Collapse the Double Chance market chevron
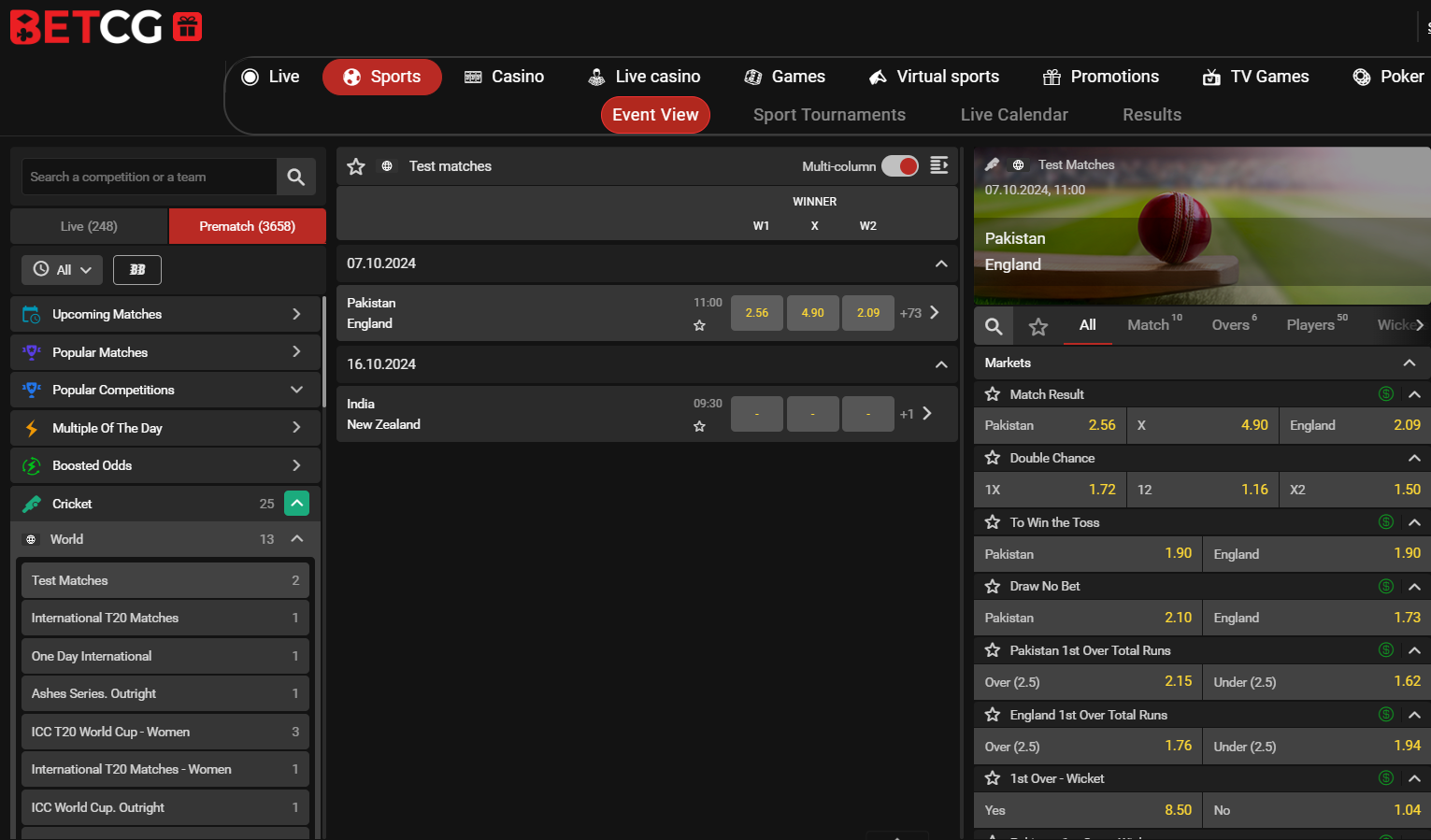This screenshot has height=840, width=1431. pyautogui.click(x=1414, y=458)
